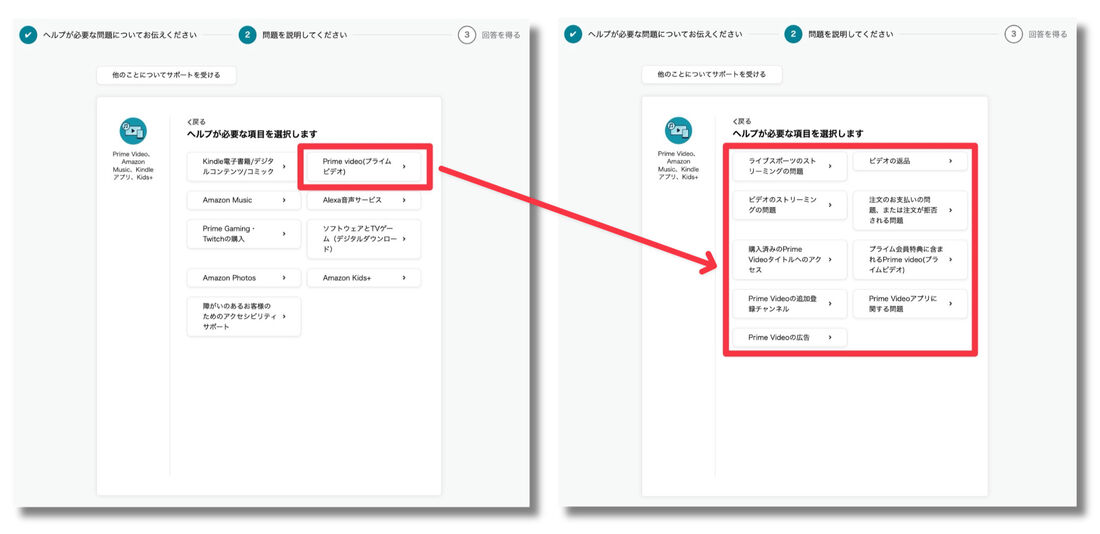Click the Prime Video category icon in left panel
Viewport: 1100px width, 534px height.
(133, 131)
